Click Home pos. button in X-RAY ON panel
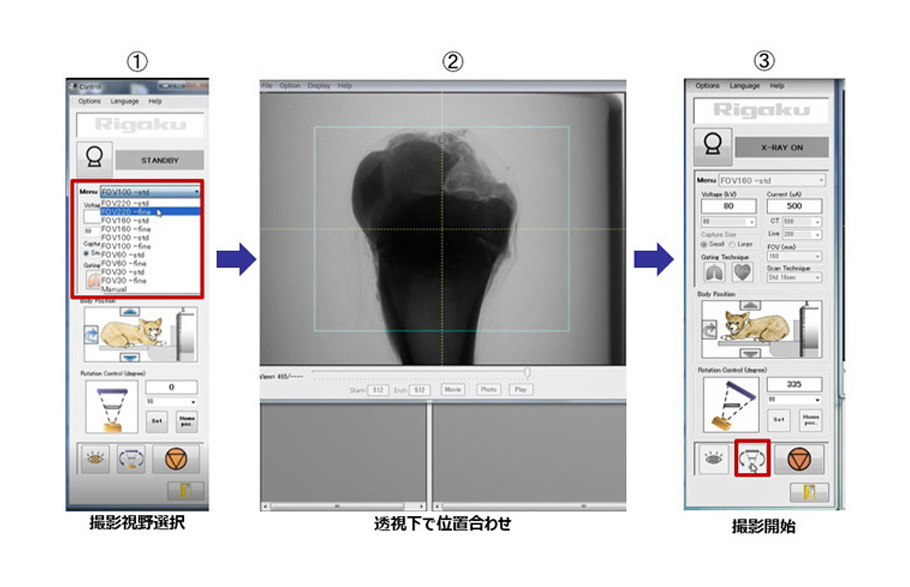The image size is (910, 587). (x=811, y=419)
